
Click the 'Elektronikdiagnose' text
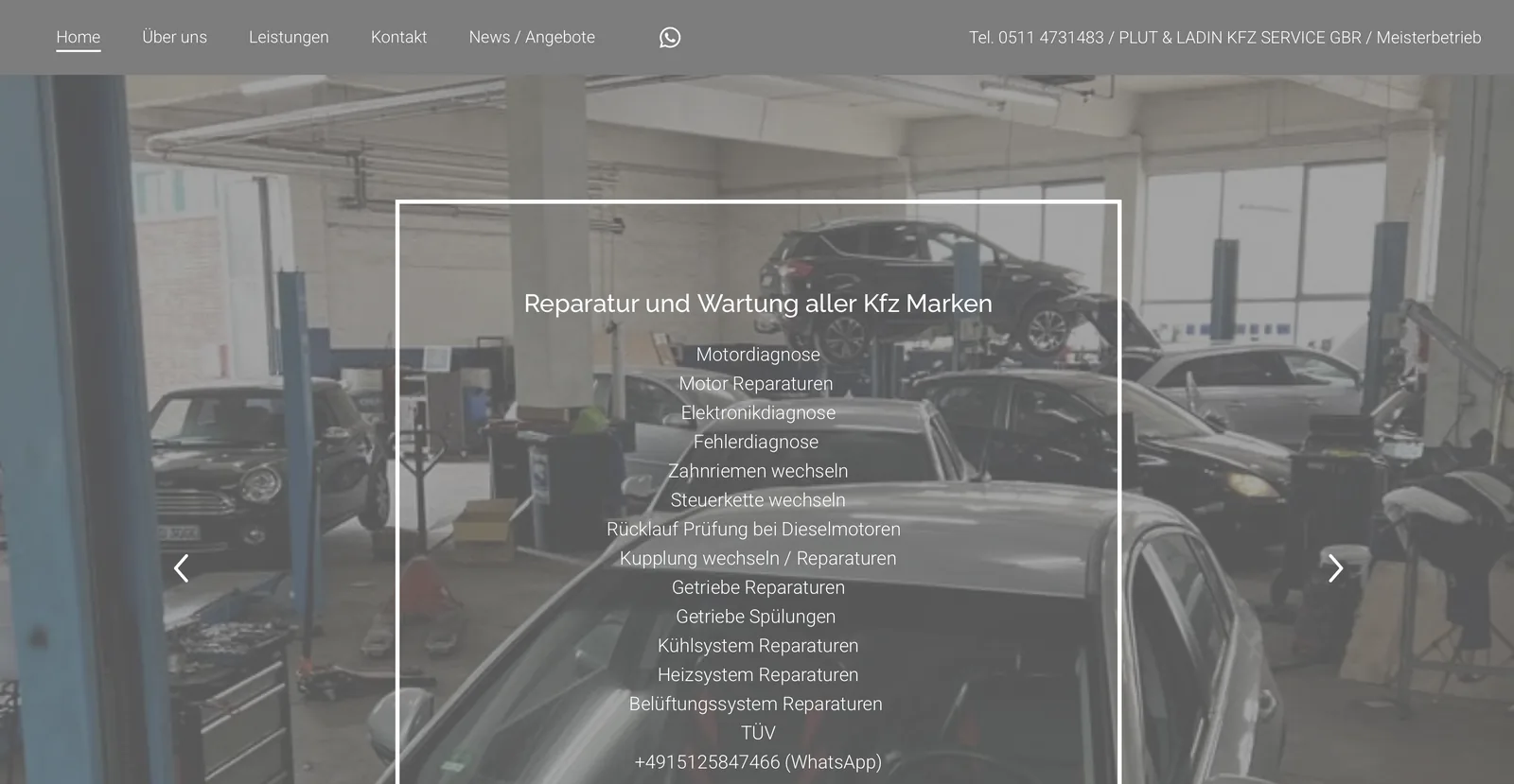pos(758,413)
